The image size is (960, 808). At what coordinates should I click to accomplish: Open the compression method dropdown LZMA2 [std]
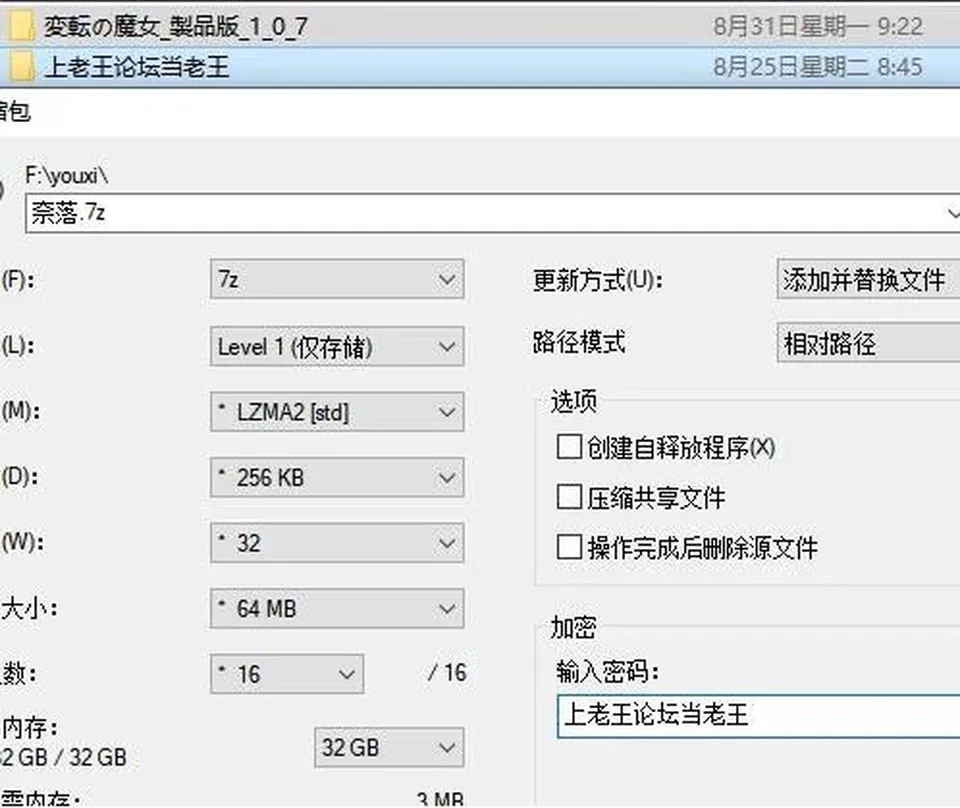pos(337,412)
